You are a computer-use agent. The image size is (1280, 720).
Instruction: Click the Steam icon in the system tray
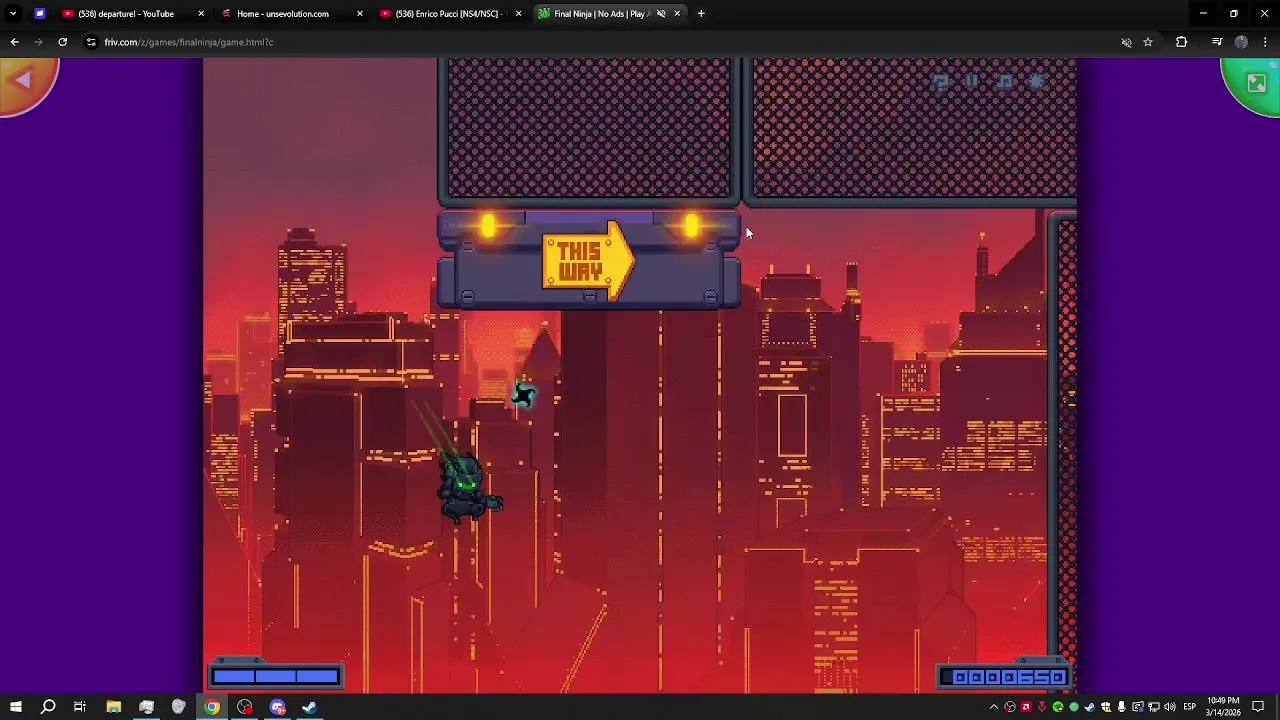pyautogui.click(x=1089, y=707)
